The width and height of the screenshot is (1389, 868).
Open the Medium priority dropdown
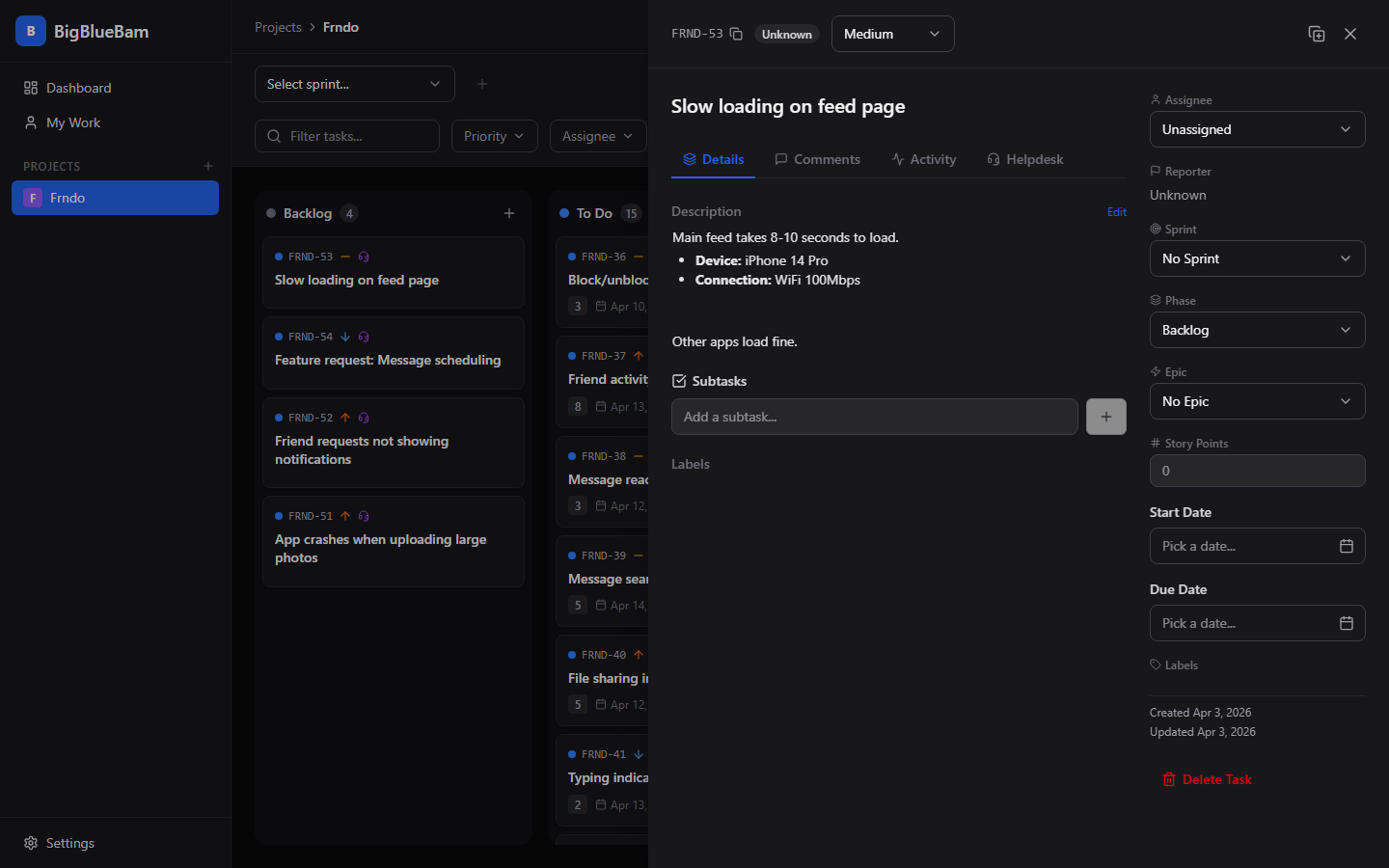[x=892, y=34]
